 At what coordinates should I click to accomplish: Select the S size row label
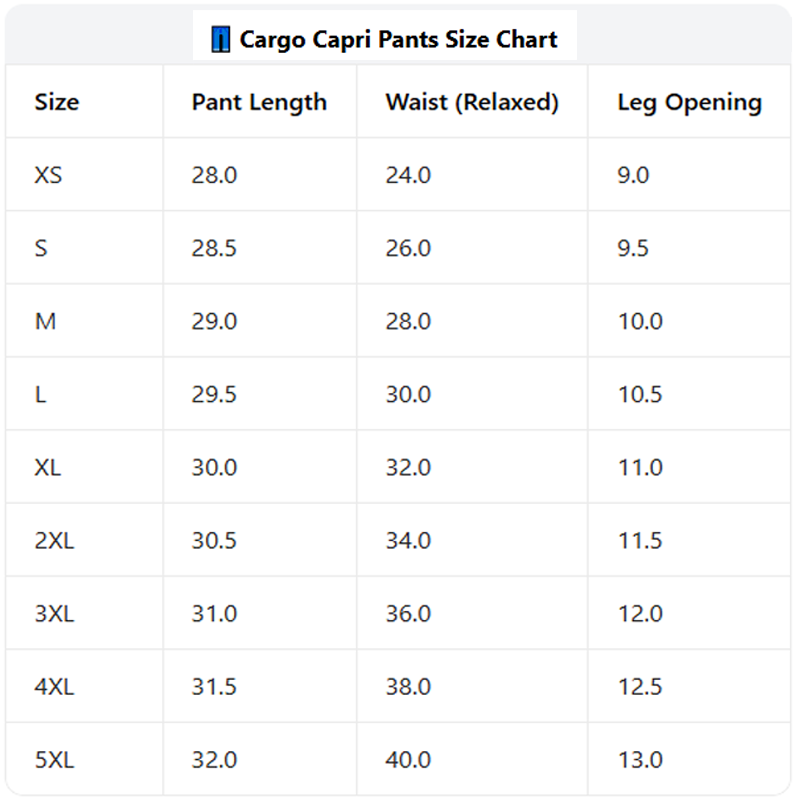(x=41, y=248)
